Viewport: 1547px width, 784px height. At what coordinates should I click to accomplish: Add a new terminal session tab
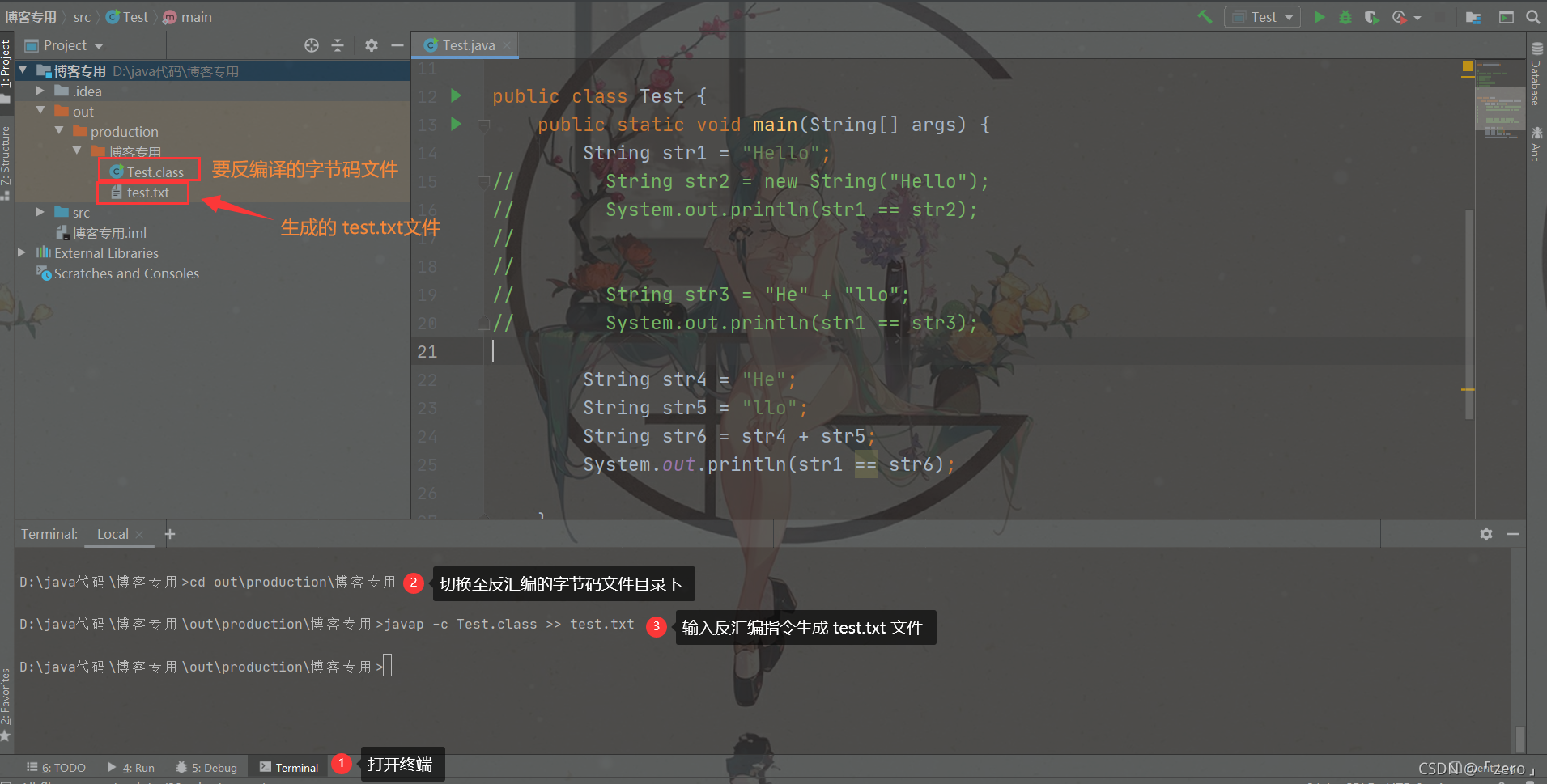(170, 534)
